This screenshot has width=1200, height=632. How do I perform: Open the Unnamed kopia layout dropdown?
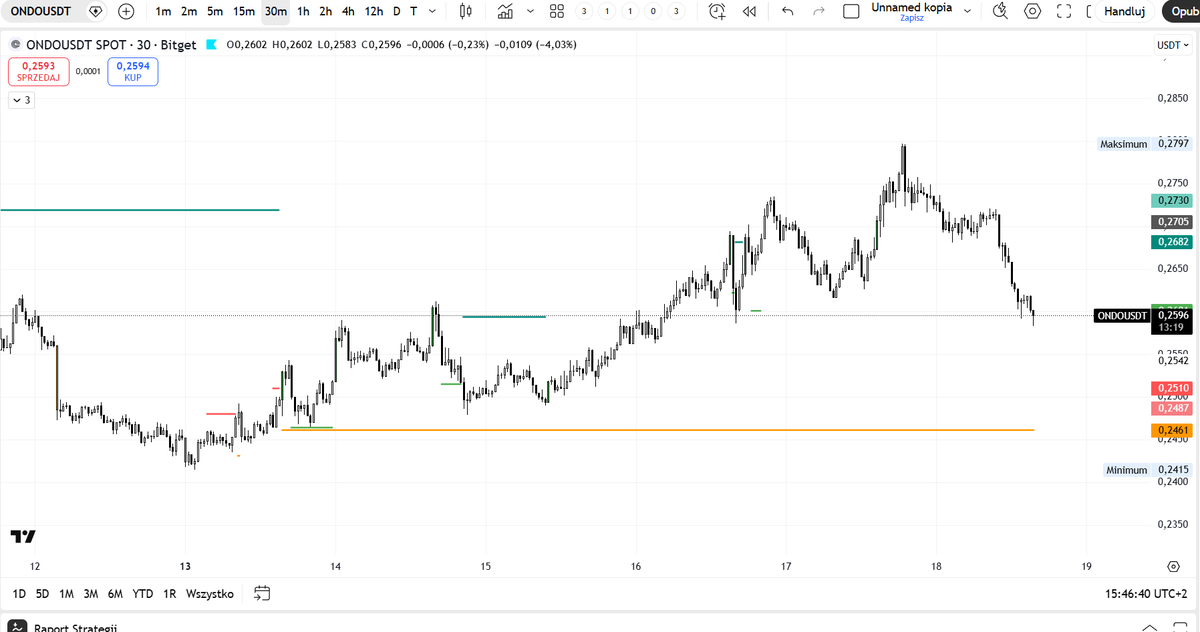point(967,11)
